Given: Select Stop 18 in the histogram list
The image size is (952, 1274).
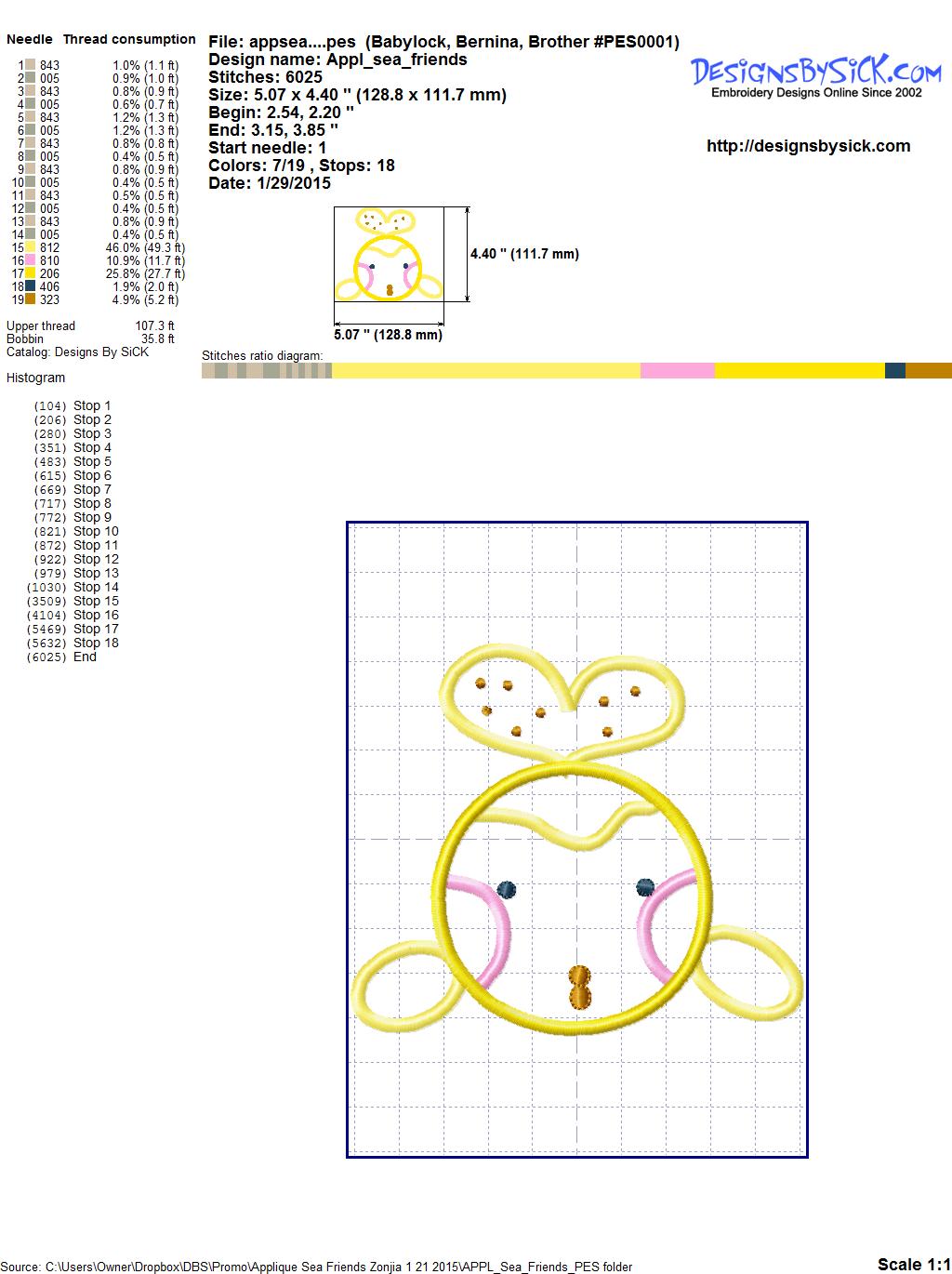Looking at the screenshot, I should coord(96,643).
